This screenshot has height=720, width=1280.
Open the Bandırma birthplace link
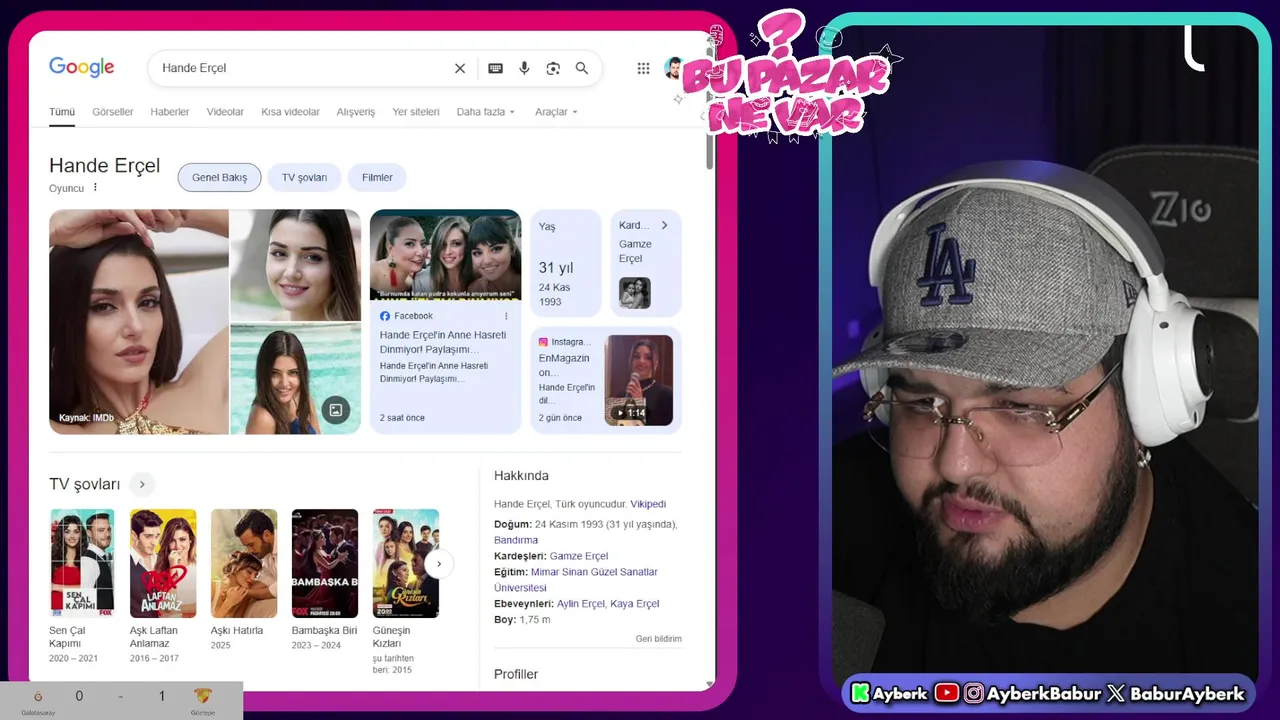click(516, 540)
